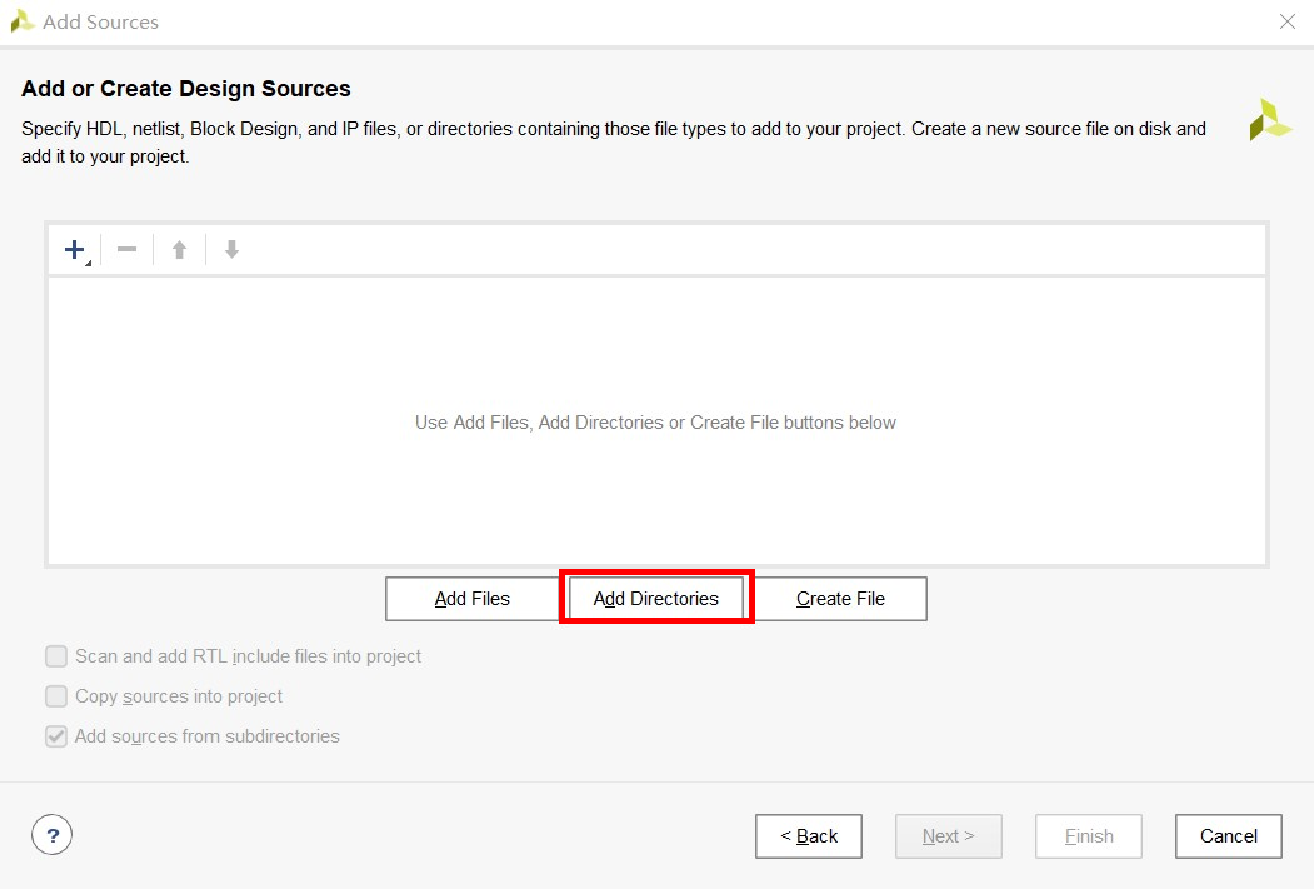Image resolution: width=1314 pixels, height=889 pixels.
Task: Toggle Add sources from subdirectories checkbox
Action: tap(57, 737)
